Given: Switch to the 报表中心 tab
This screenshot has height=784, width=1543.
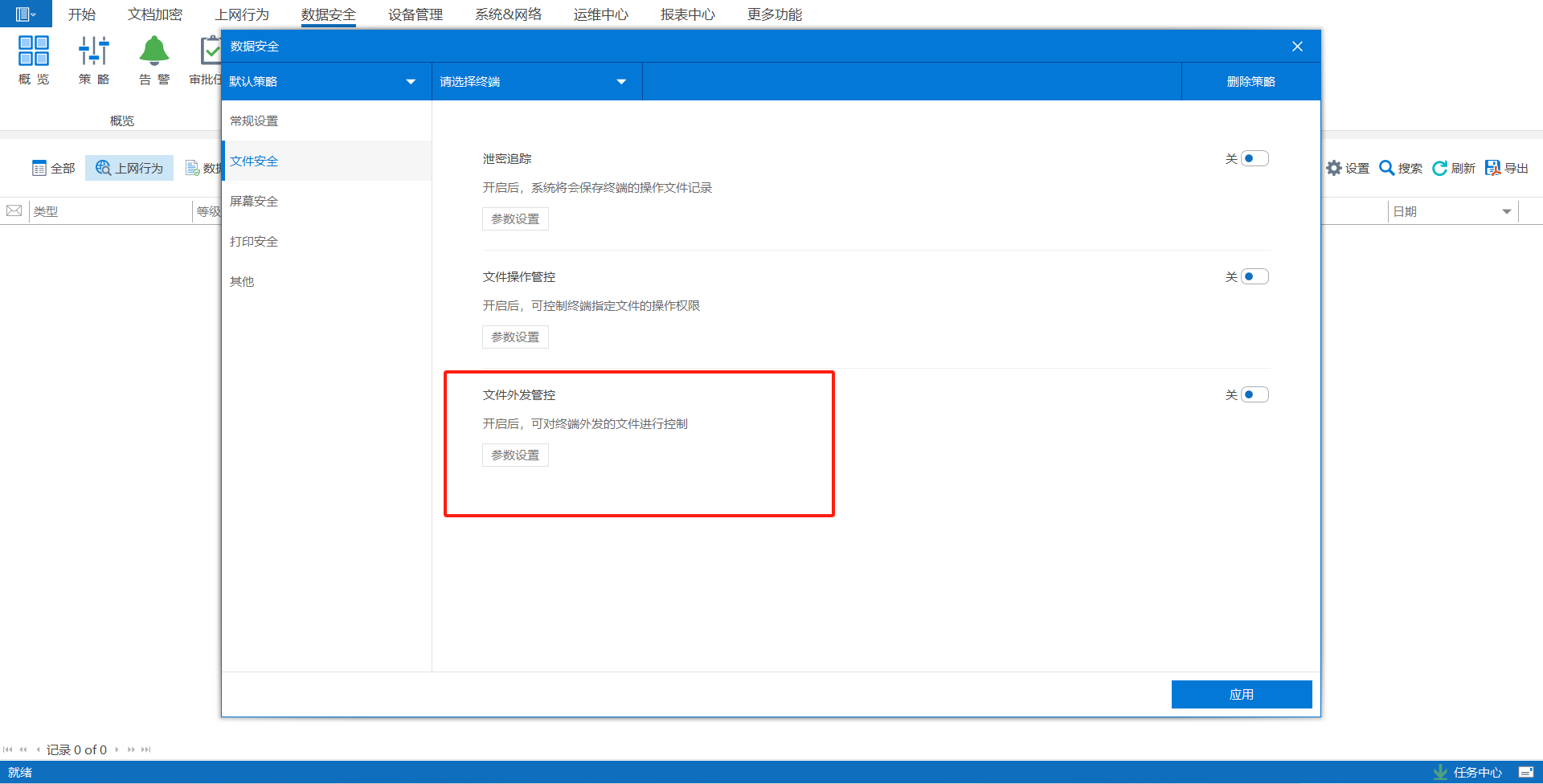Looking at the screenshot, I should (x=688, y=14).
